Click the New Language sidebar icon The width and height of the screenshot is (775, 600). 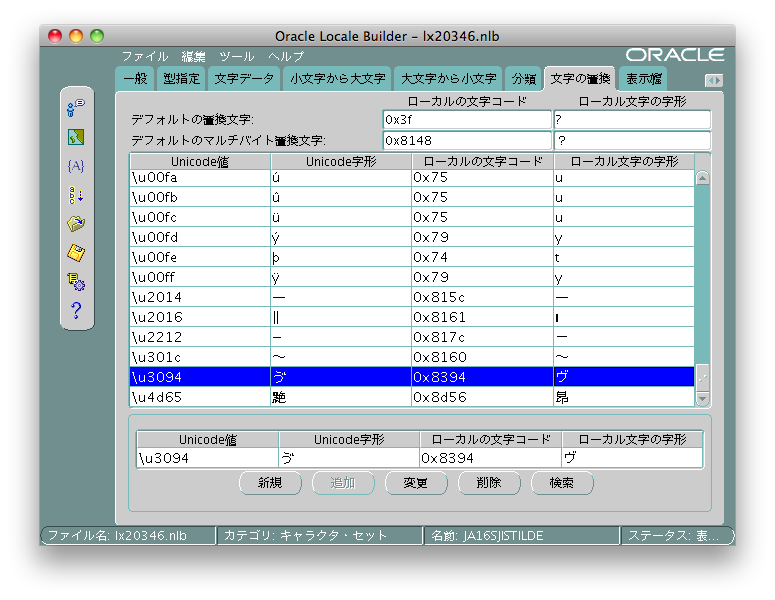pyautogui.click(x=76, y=107)
